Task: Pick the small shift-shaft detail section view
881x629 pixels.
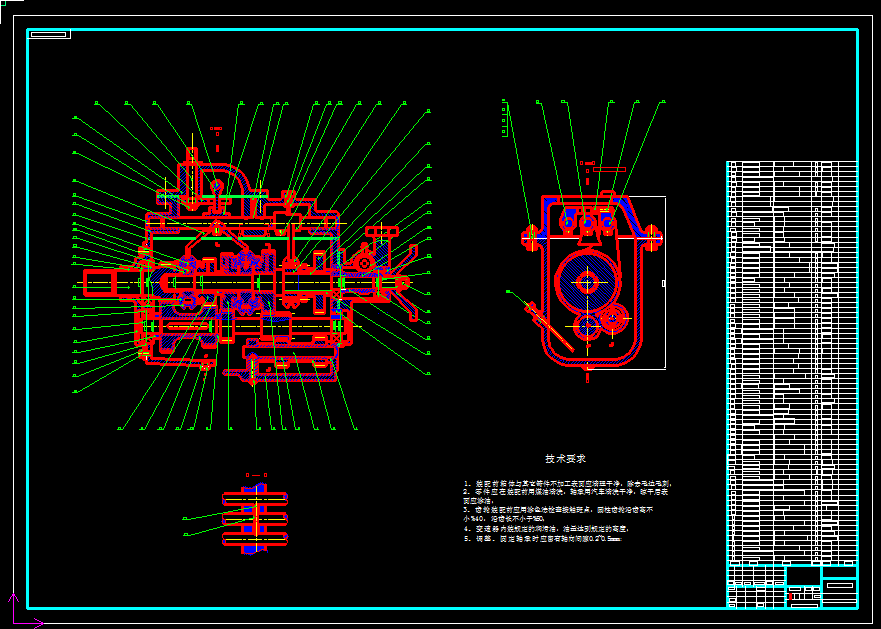Action: click(x=255, y=518)
